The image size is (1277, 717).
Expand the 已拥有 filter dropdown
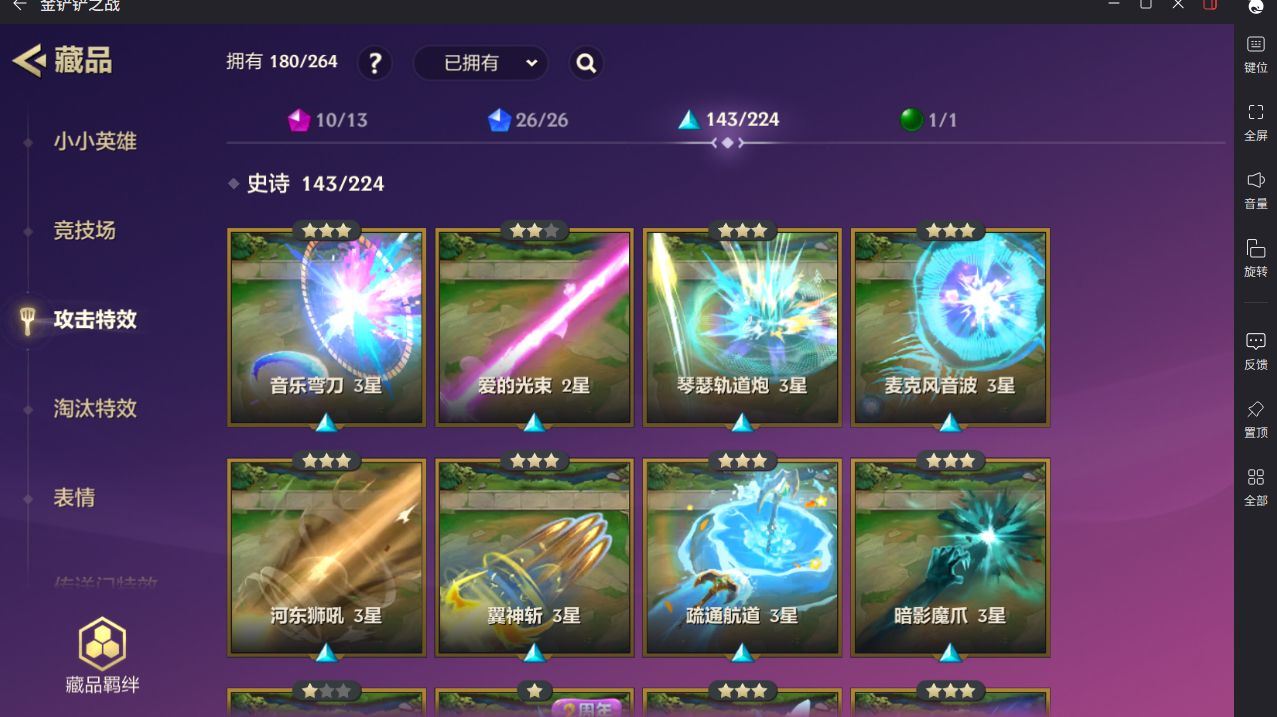point(480,63)
